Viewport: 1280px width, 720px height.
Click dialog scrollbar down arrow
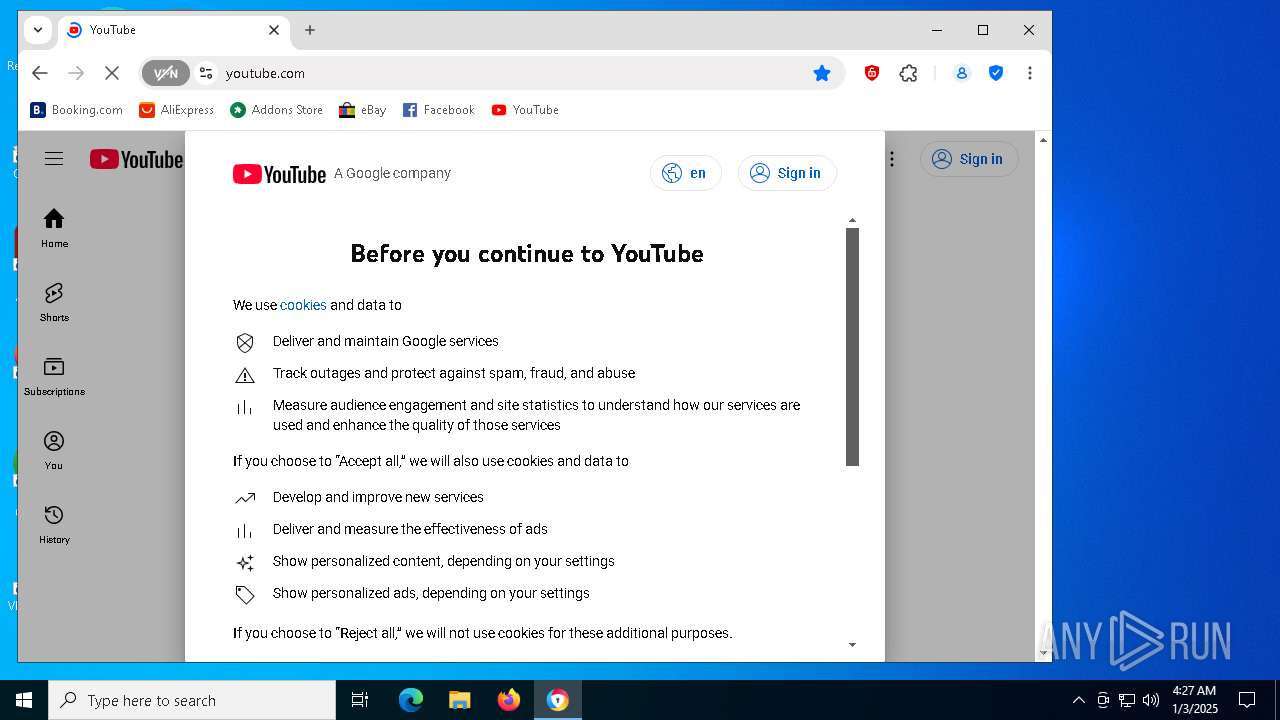tap(852, 645)
